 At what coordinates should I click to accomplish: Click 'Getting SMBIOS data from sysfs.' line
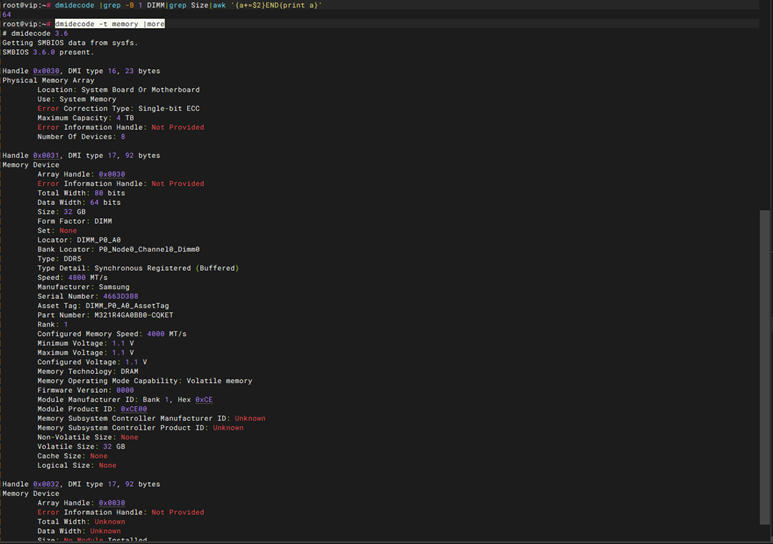pos(70,43)
